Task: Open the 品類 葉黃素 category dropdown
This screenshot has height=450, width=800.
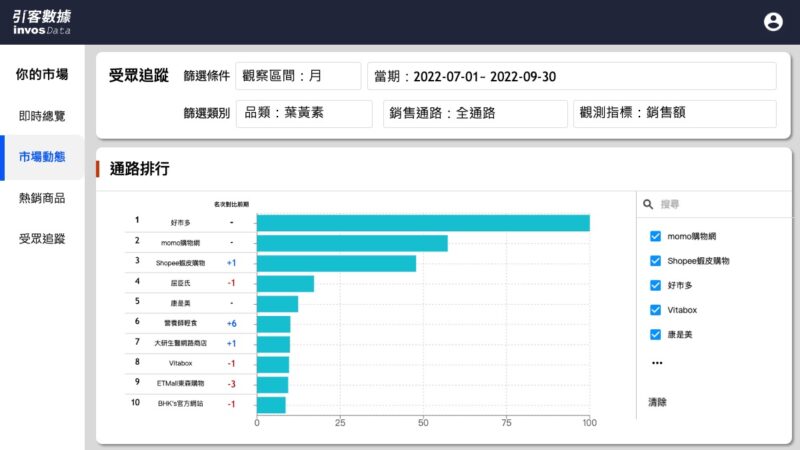Action: pos(304,113)
